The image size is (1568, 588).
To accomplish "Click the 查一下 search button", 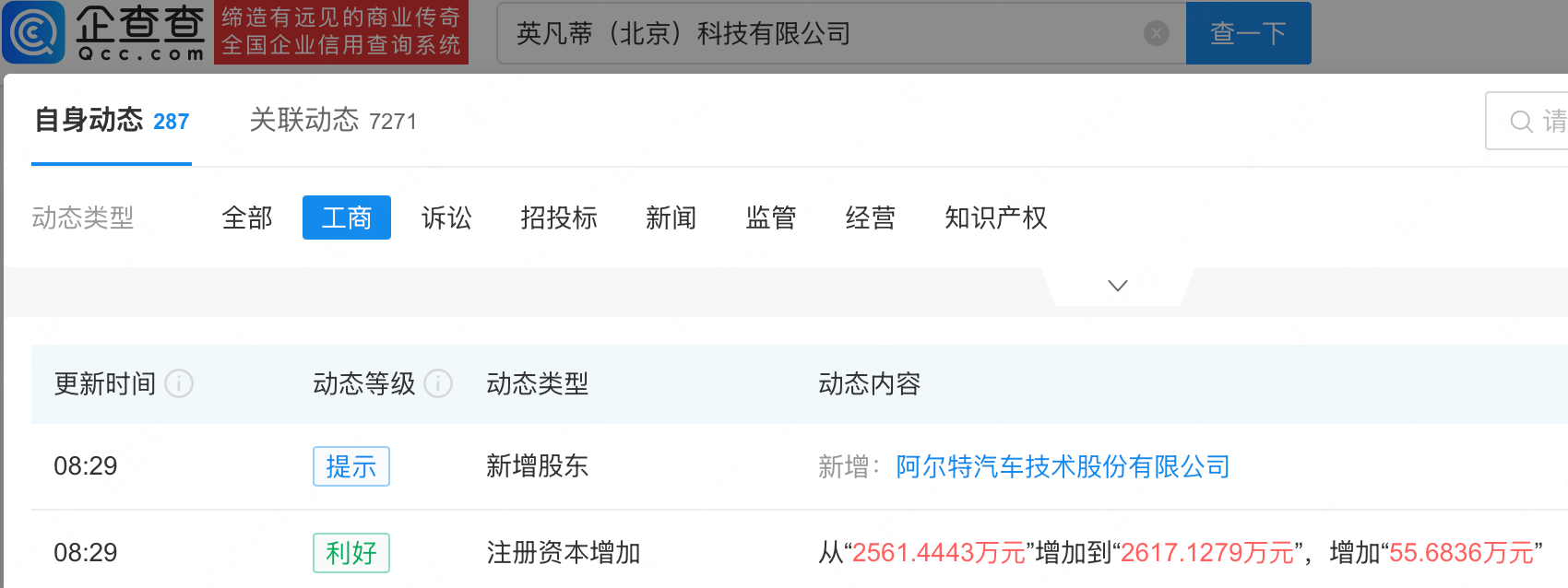I will coord(1248,33).
